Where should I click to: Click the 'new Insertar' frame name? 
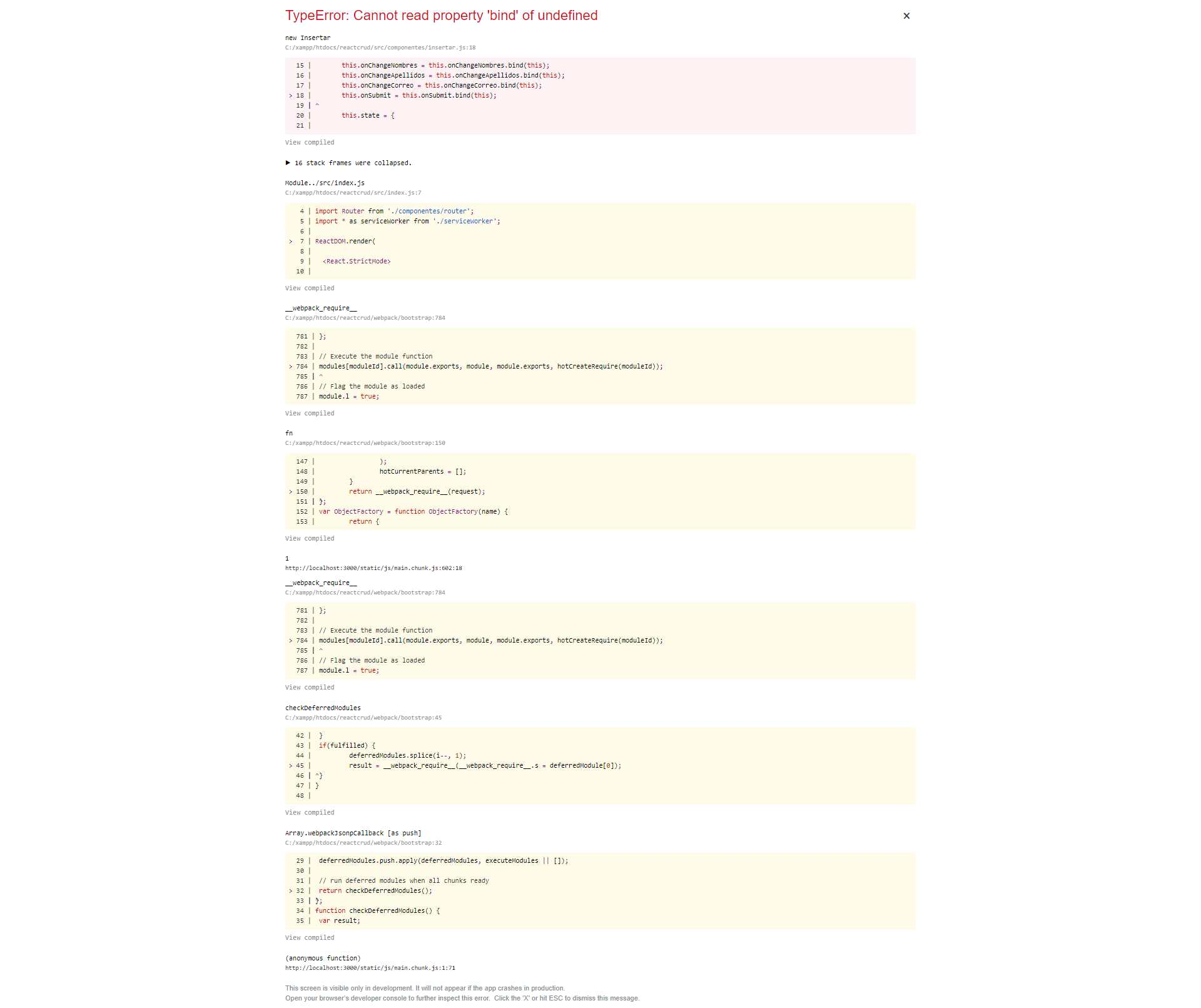(x=308, y=38)
